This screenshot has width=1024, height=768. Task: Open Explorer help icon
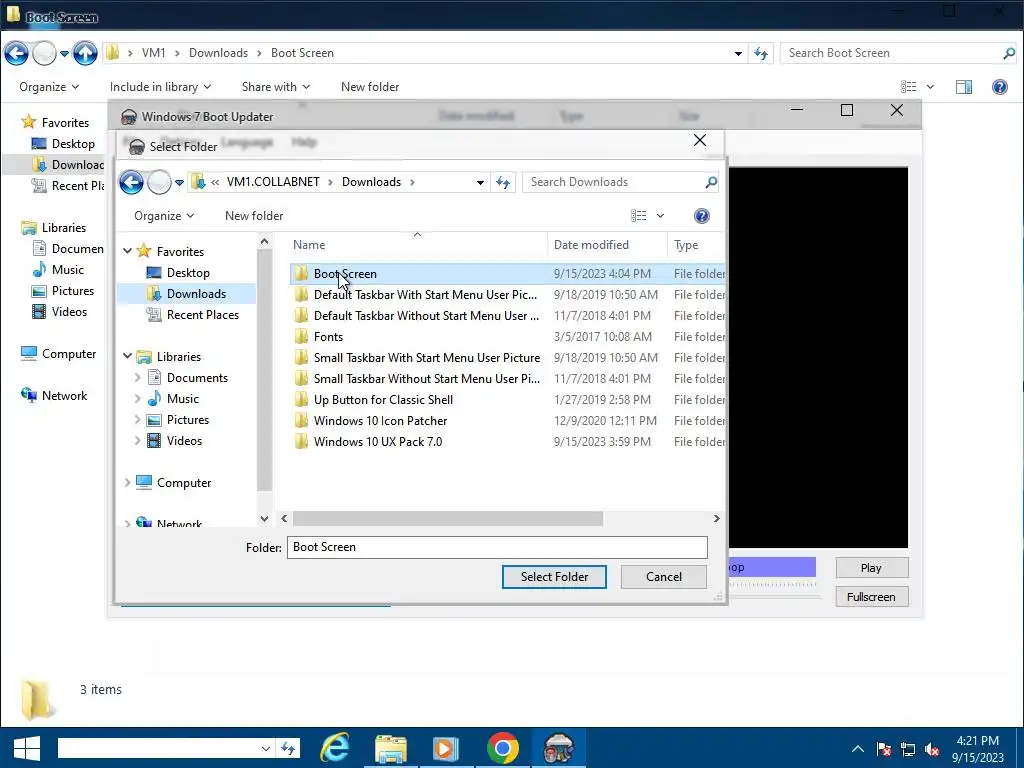[1000, 87]
